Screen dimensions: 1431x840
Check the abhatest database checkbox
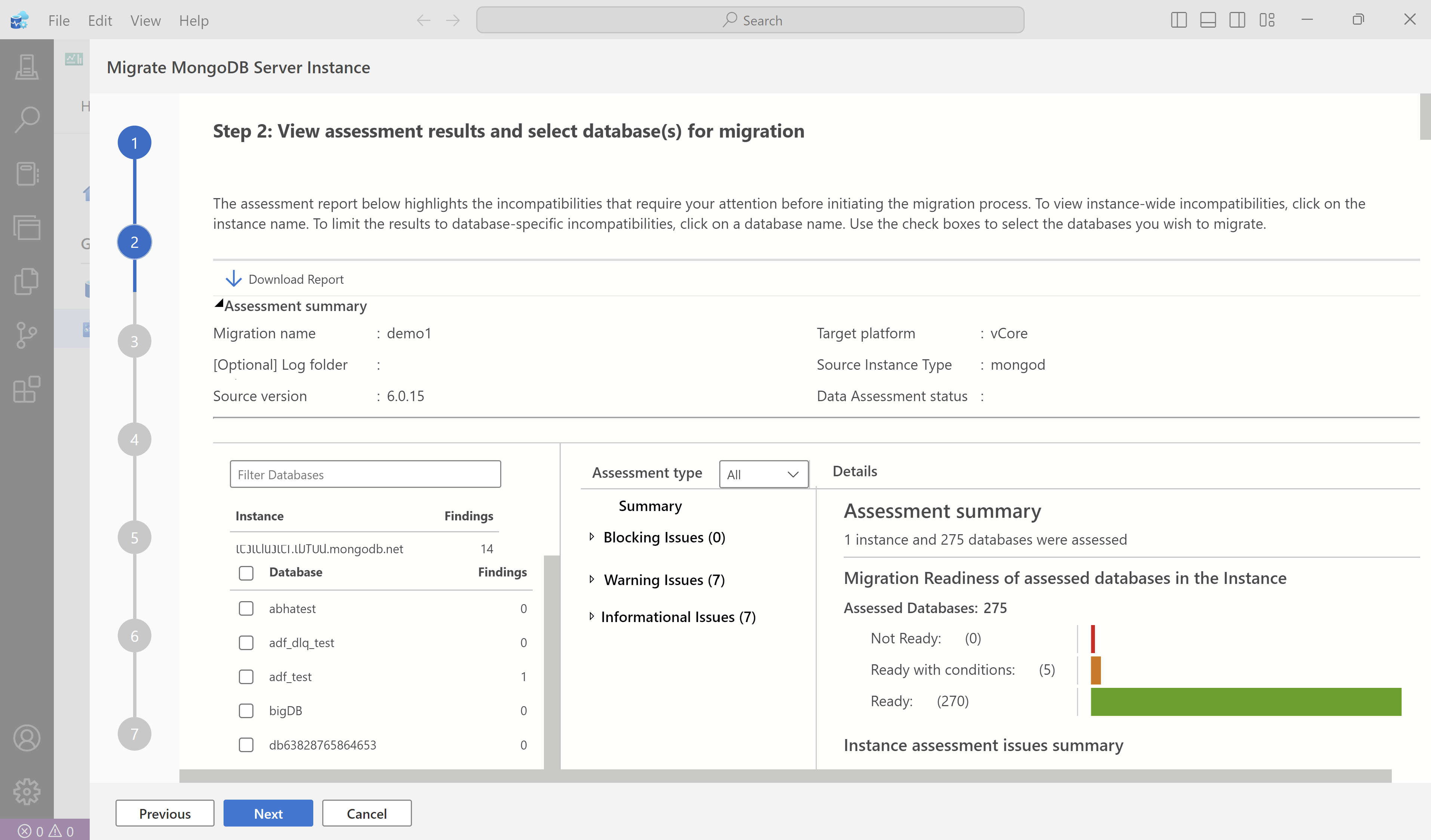click(246, 608)
